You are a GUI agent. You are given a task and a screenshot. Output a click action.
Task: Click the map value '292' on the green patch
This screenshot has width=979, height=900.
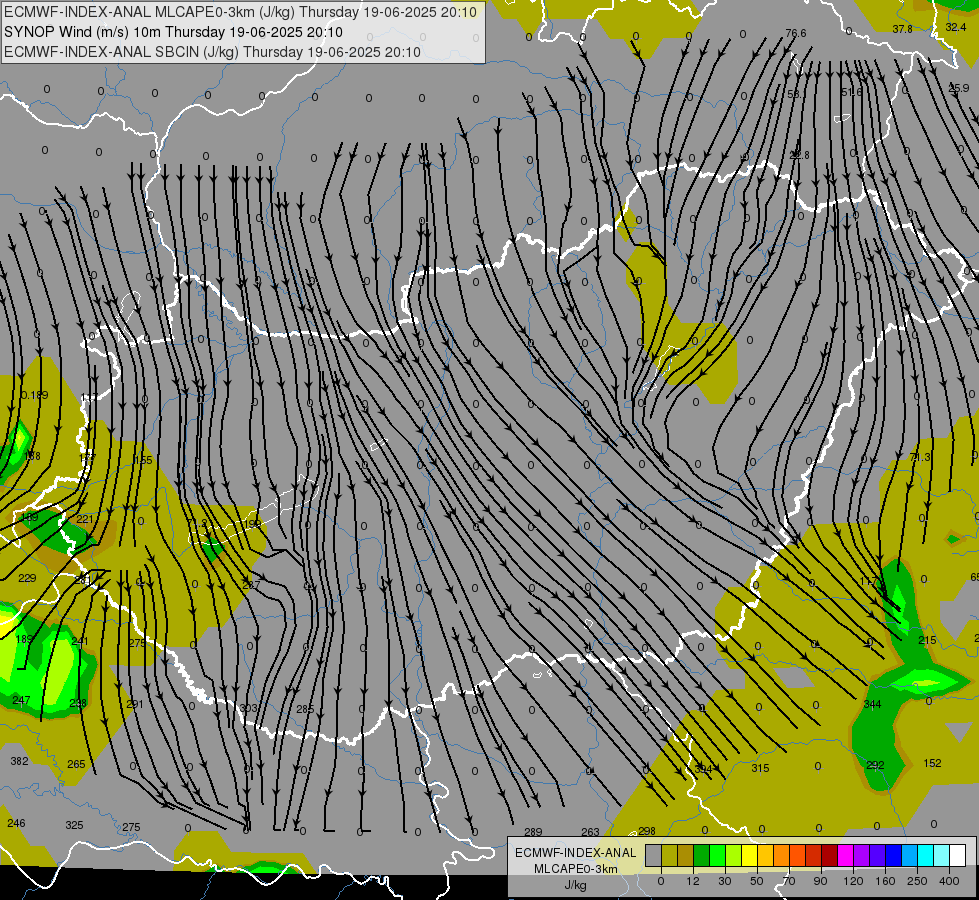(x=875, y=764)
